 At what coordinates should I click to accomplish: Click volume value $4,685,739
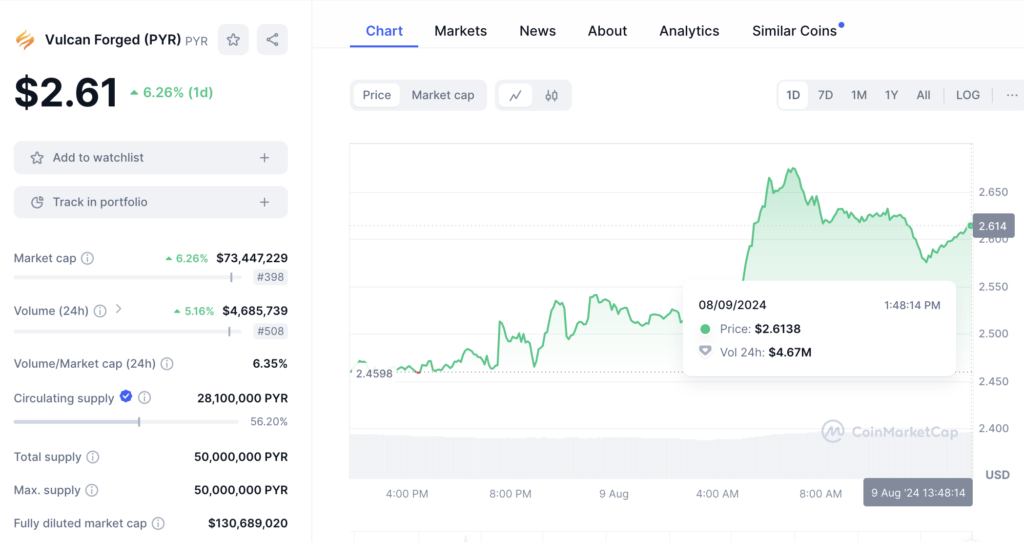coord(255,311)
